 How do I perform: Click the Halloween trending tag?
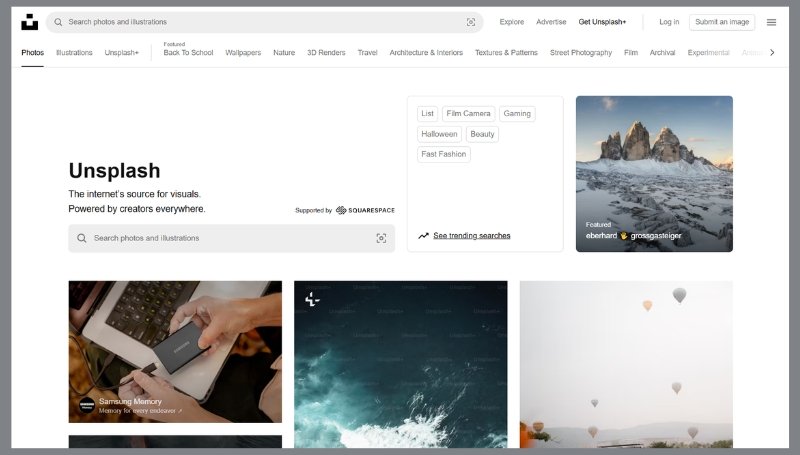(439, 134)
